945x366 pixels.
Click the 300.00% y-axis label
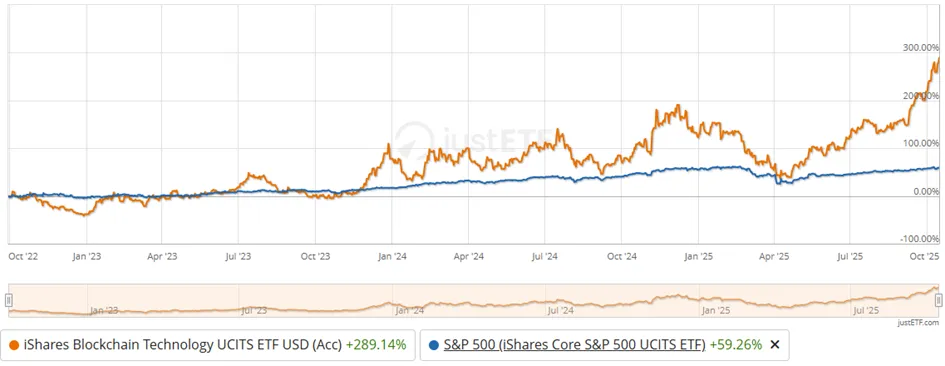pos(921,48)
